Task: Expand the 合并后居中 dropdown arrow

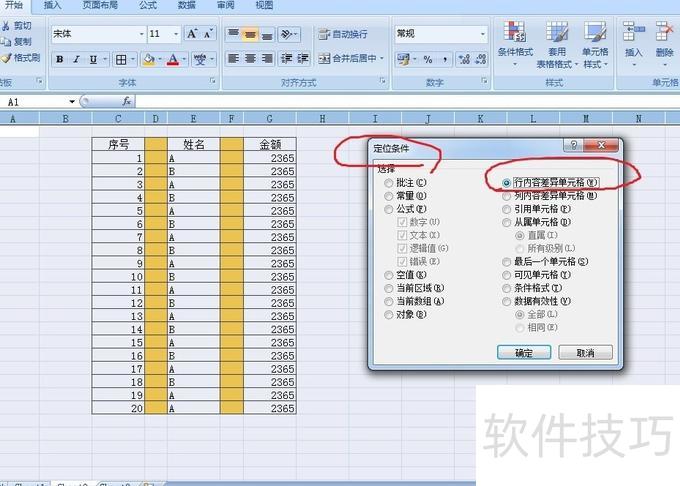Action: click(x=382, y=58)
